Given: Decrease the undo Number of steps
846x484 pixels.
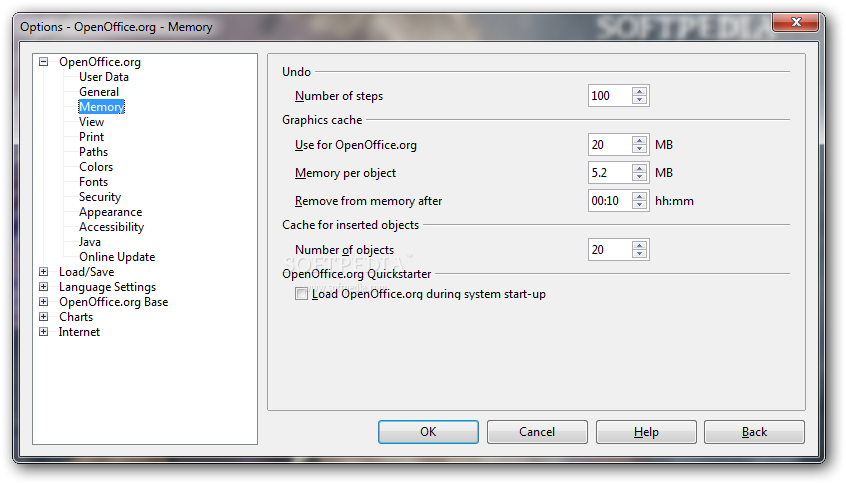Looking at the screenshot, I should coord(639,100).
